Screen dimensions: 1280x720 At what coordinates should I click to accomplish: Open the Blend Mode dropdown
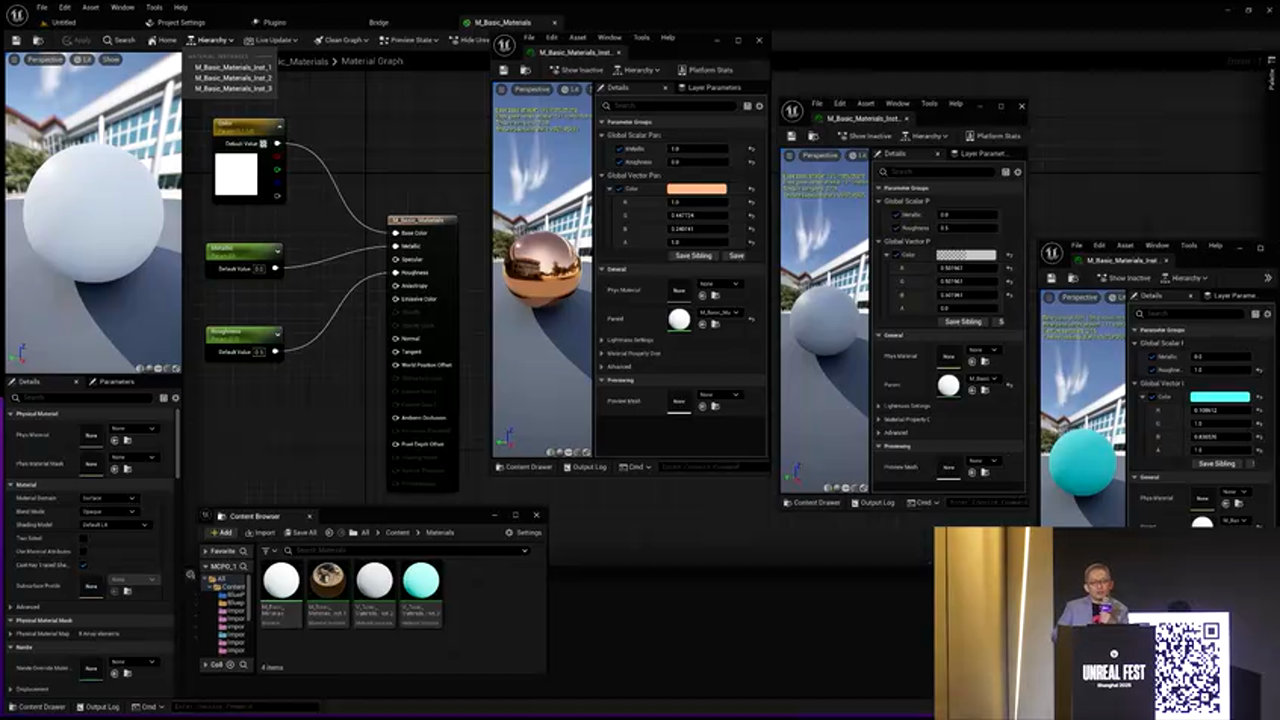click(x=109, y=511)
